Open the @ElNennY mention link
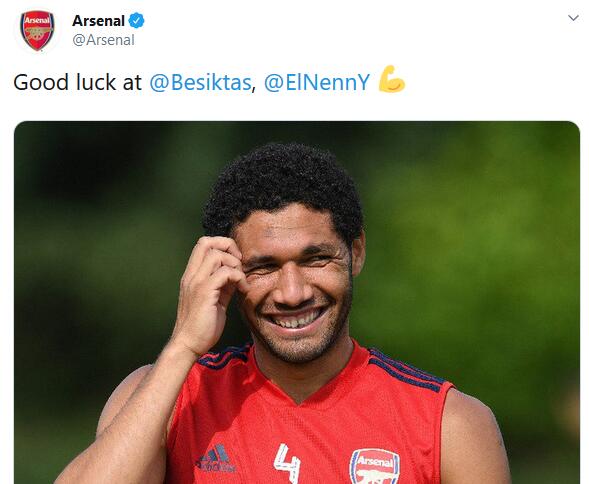Screen dimensions: 589x484 [317, 82]
